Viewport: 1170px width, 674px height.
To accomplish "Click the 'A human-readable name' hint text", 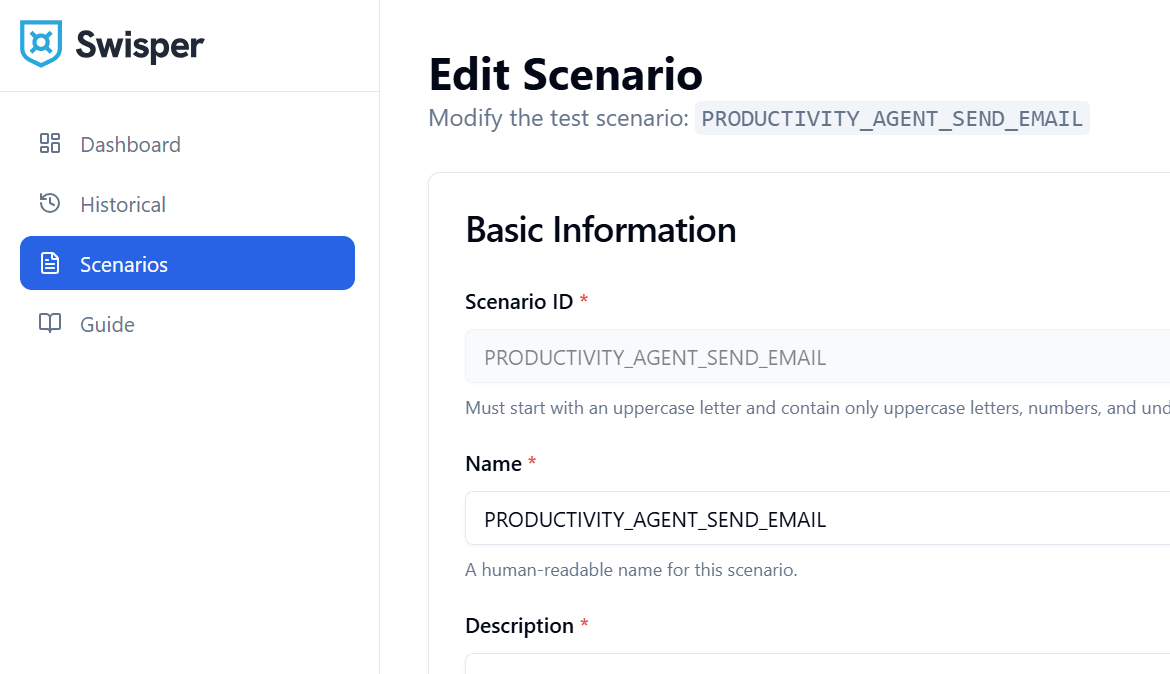I will click(x=631, y=570).
